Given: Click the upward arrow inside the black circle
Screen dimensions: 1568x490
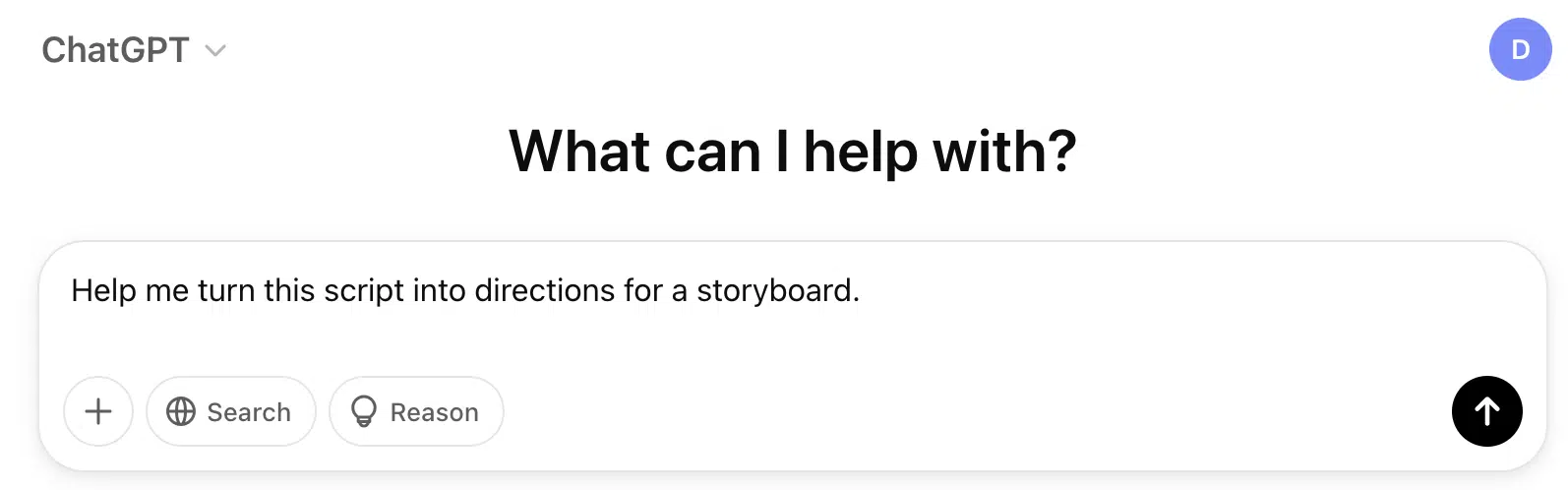Looking at the screenshot, I should pos(1486,411).
